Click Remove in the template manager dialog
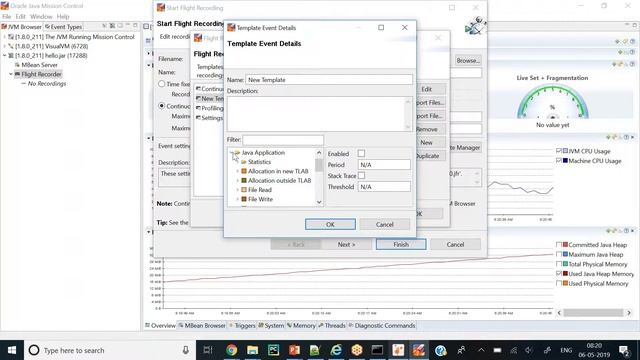Screen dimensions: 640x360 click(x=427, y=129)
